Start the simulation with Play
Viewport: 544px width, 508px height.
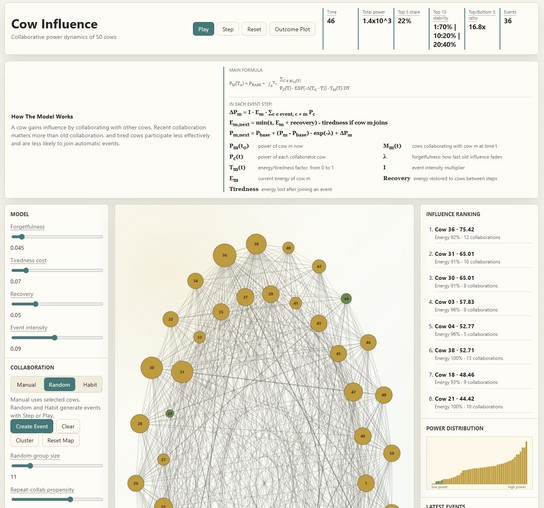(203, 29)
